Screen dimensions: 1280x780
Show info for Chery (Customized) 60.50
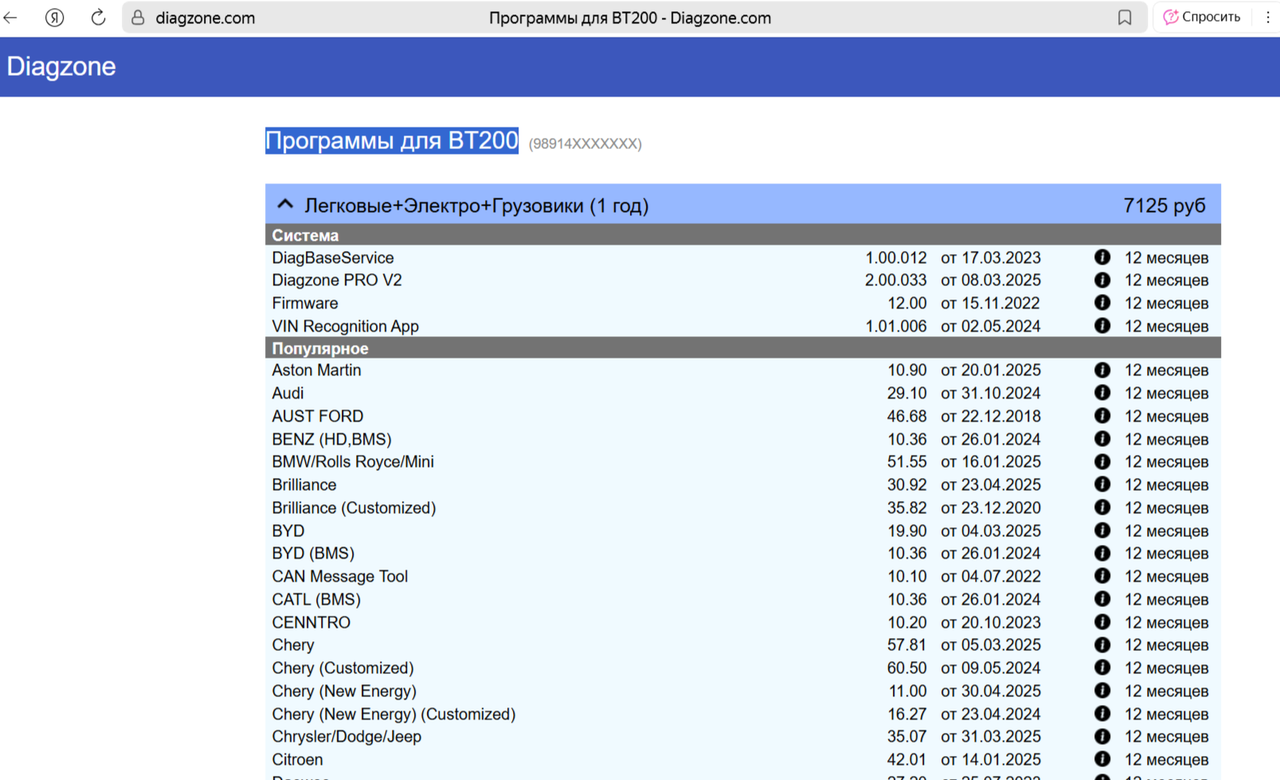(1102, 668)
